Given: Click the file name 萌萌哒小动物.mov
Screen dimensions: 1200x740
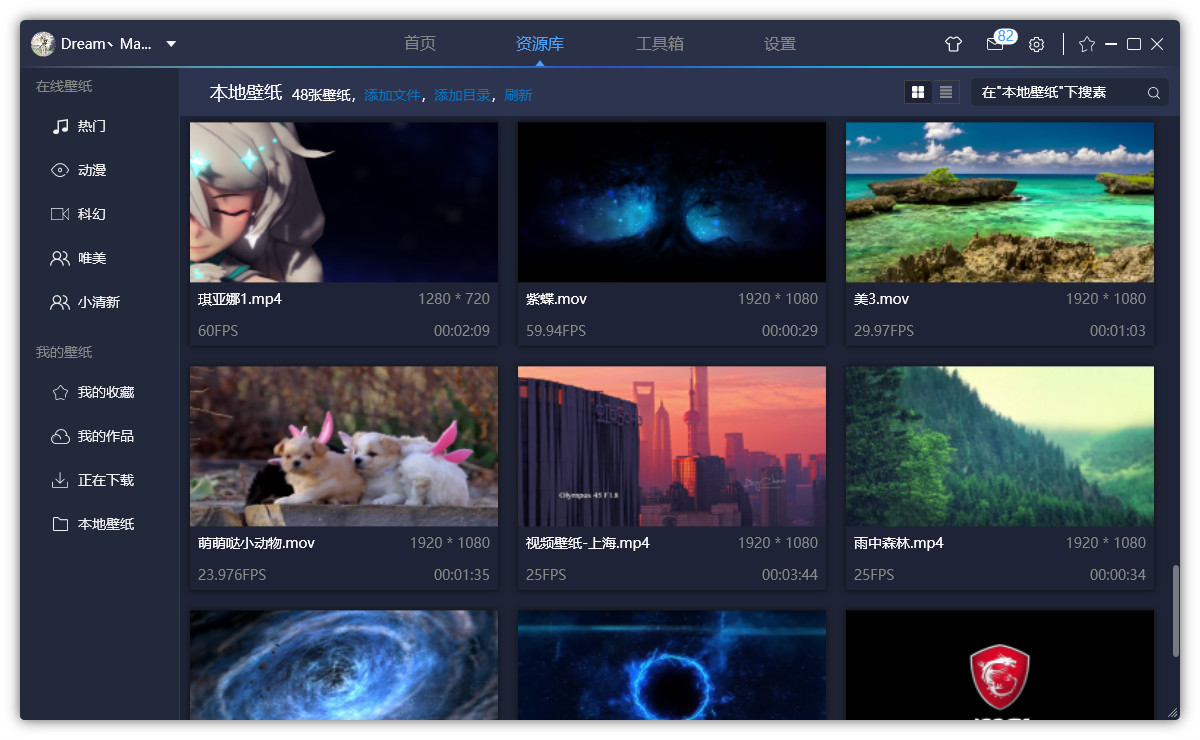Looking at the screenshot, I should 257,543.
